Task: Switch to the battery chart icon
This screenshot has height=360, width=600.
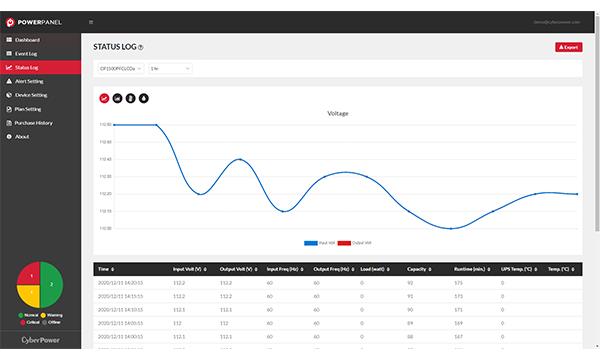Action: click(130, 98)
